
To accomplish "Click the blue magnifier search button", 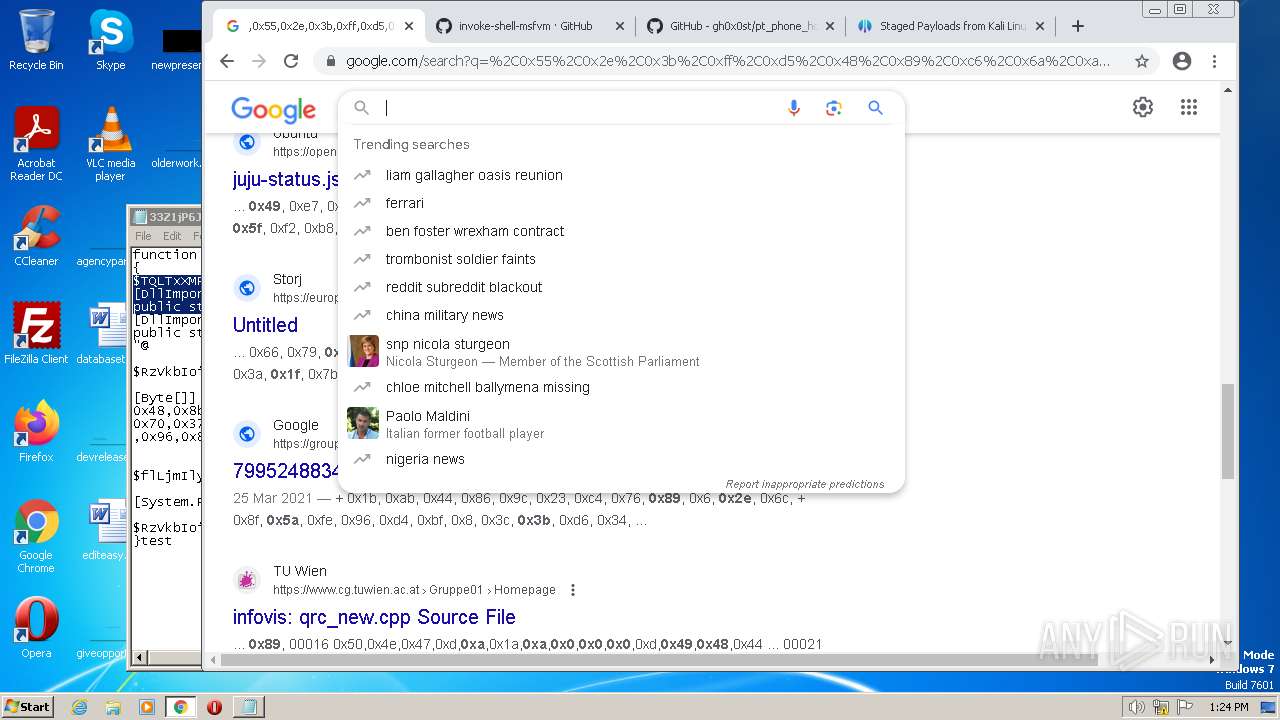I will [x=876, y=108].
